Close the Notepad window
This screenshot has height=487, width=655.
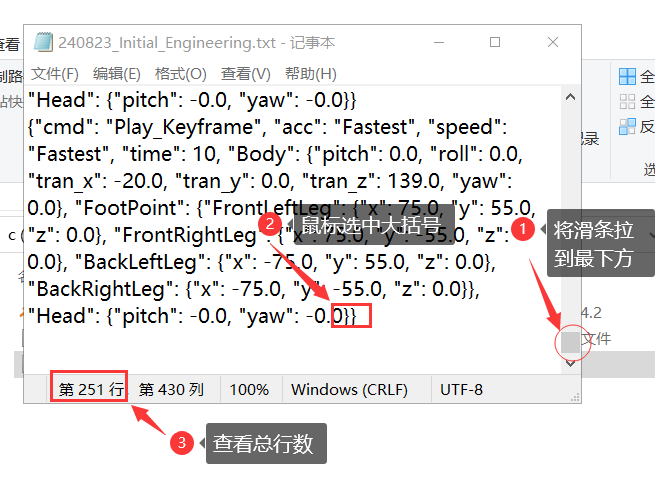553,43
